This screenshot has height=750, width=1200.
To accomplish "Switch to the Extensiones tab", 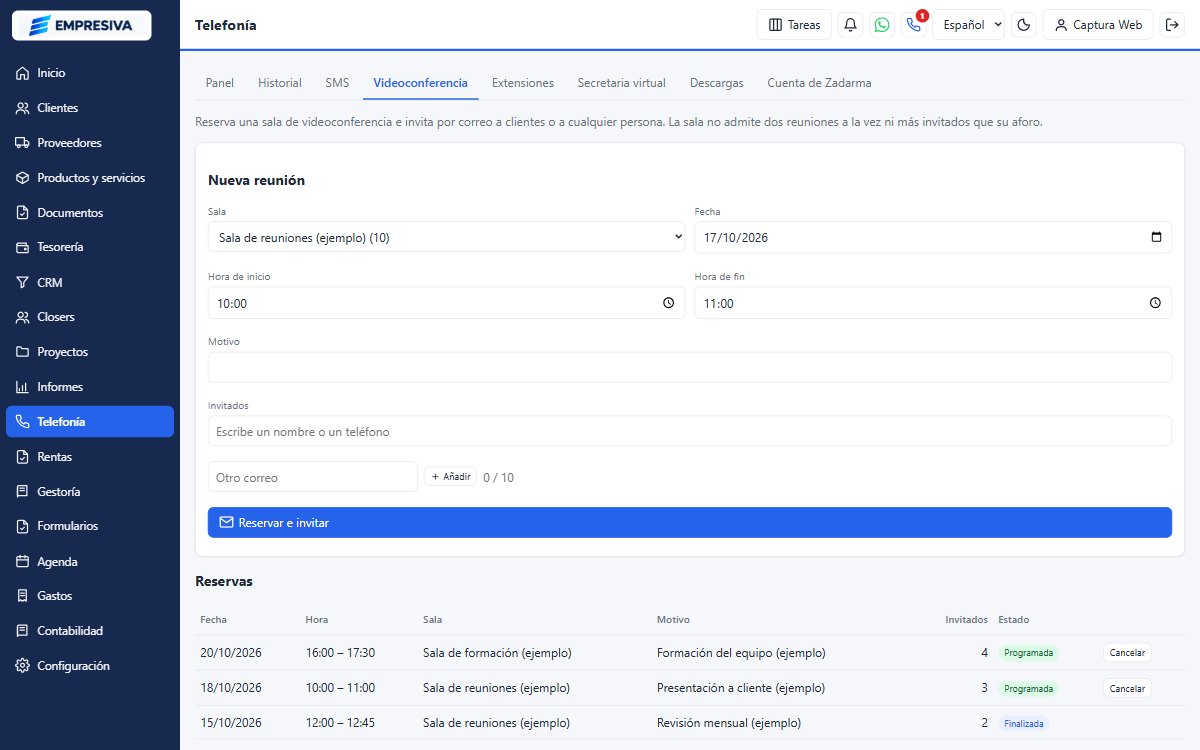I will [x=523, y=83].
